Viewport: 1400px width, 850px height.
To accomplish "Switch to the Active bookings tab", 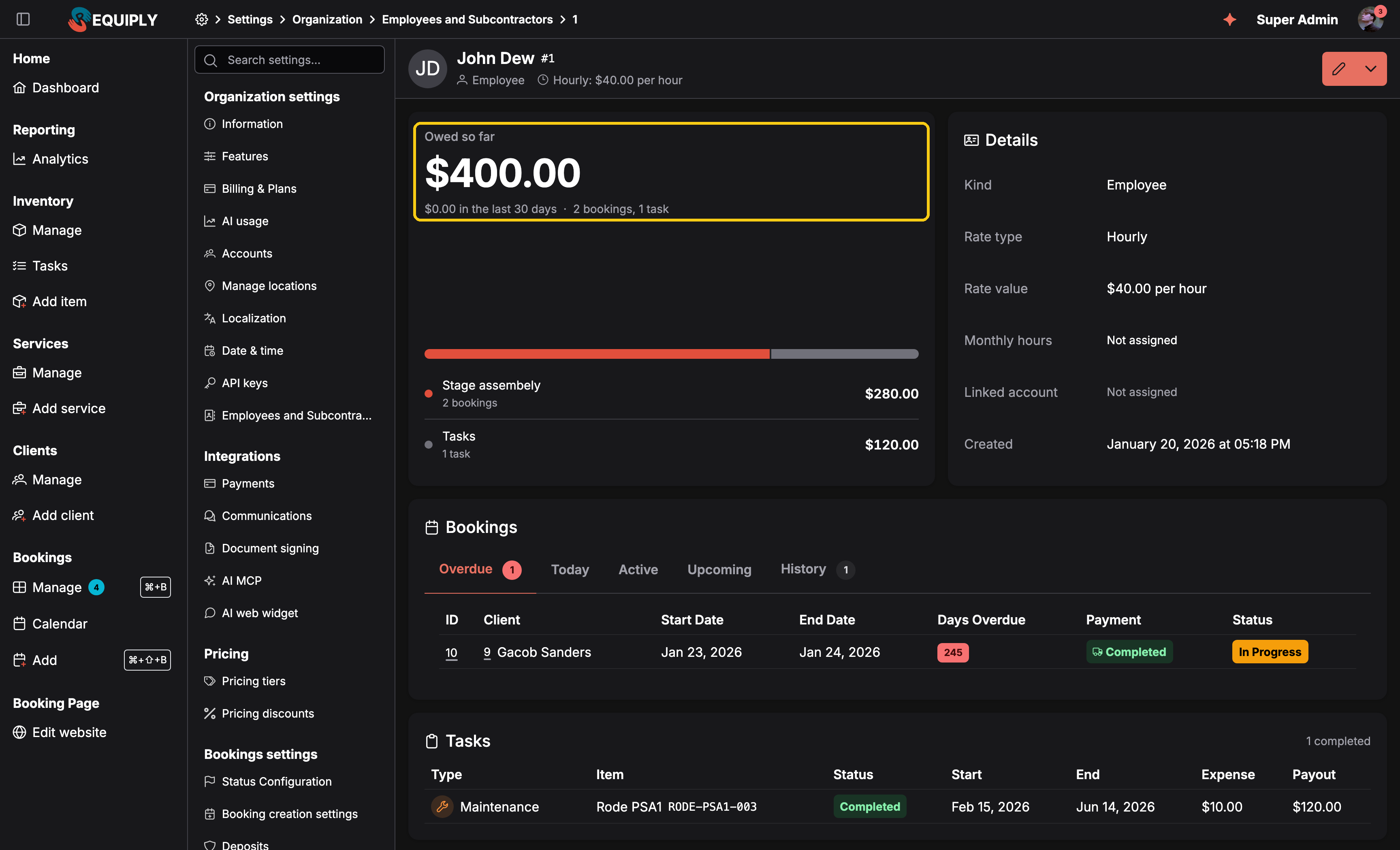I will (638, 569).
